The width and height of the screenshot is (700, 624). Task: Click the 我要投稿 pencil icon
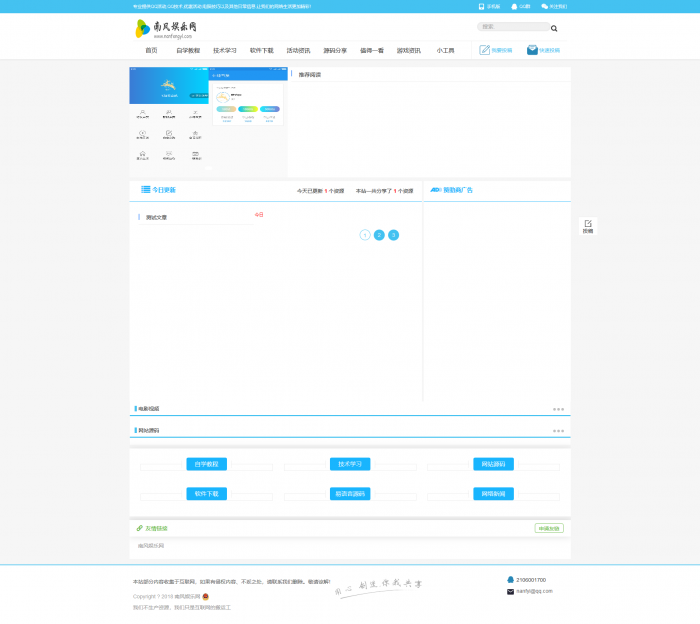tap(485, 50)
